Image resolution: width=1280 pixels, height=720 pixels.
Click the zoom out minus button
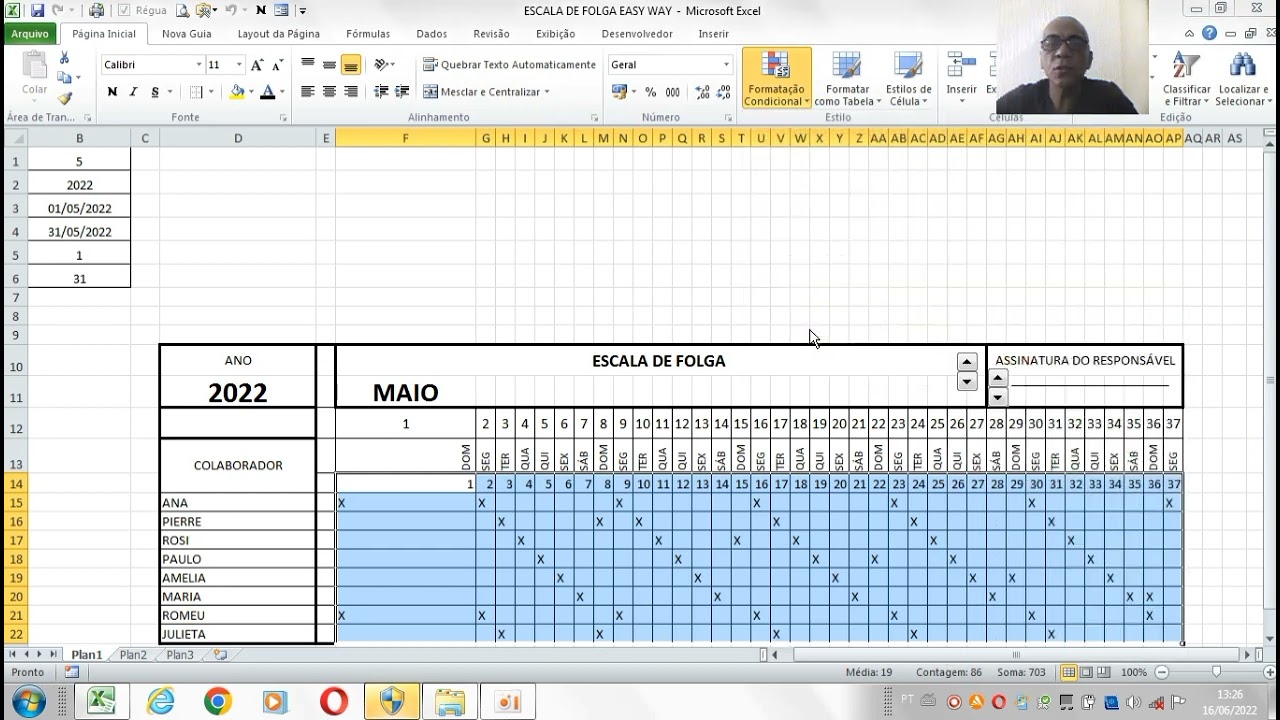click(1160, 673)
